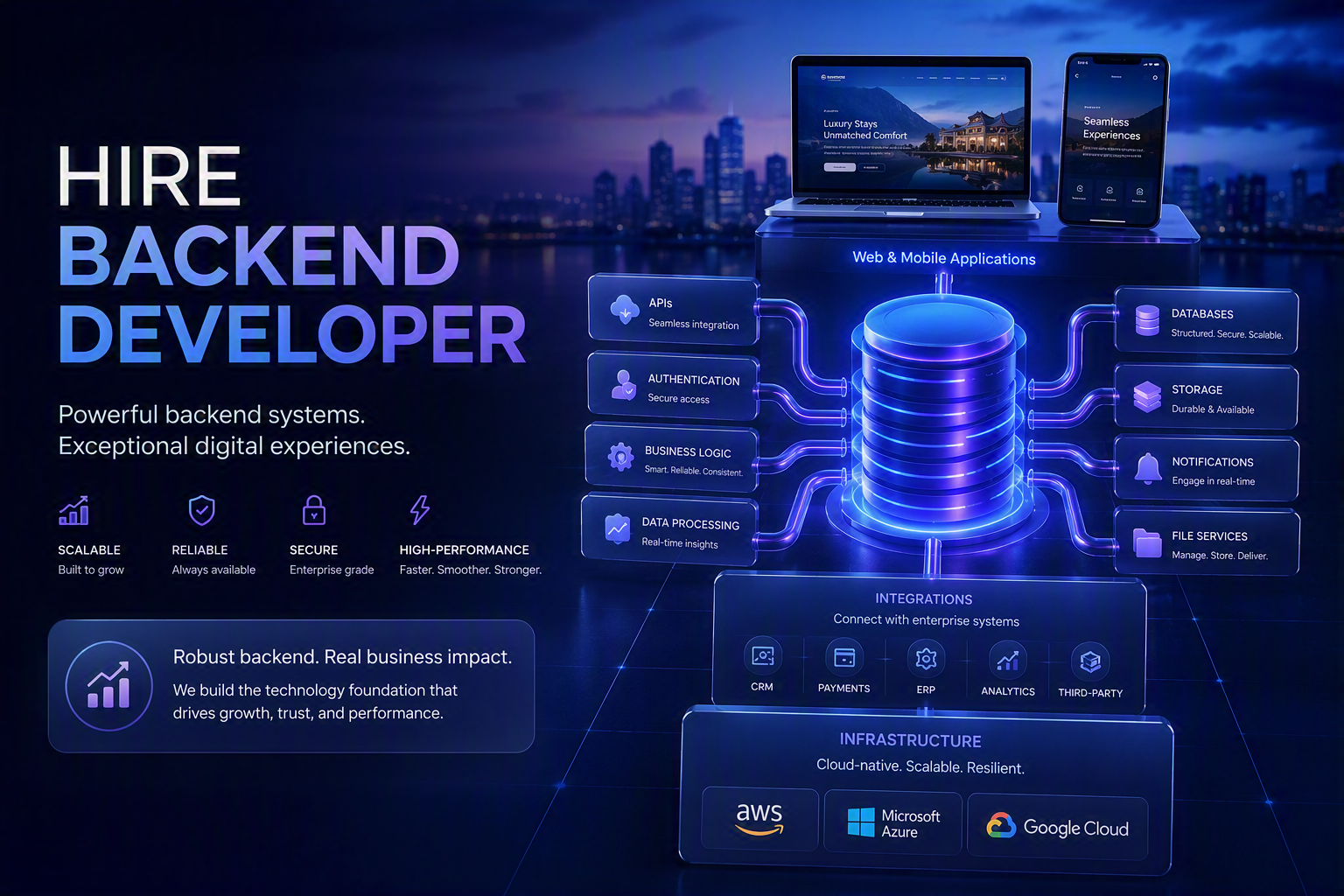Choose the Microsoft Azure card
Image resolution: width=1344 pixels, height=896 pixels.
tap(892, 822)
